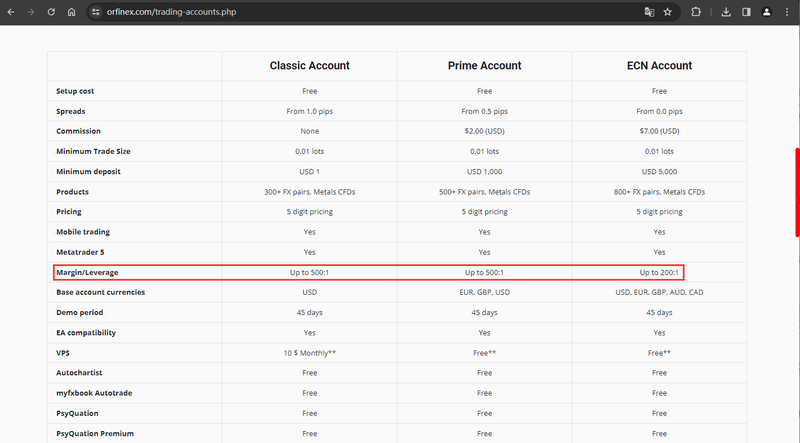
Task: Click the '$2.00 (USD)' commission cell
Action: pos(485,131)
